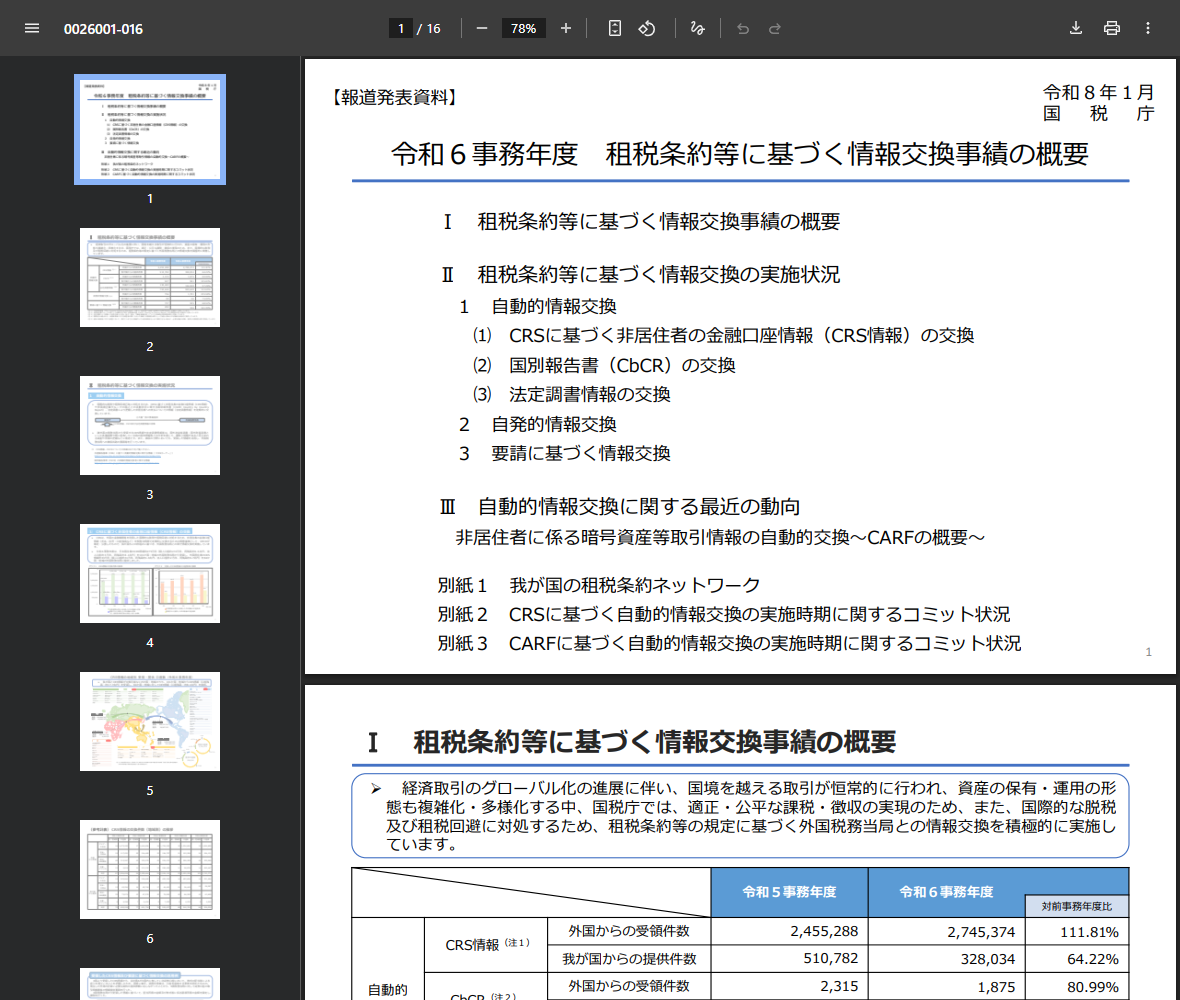1180x1000 pixels.
Task: Select page 1 thumbnail
Action: point(150,129)
